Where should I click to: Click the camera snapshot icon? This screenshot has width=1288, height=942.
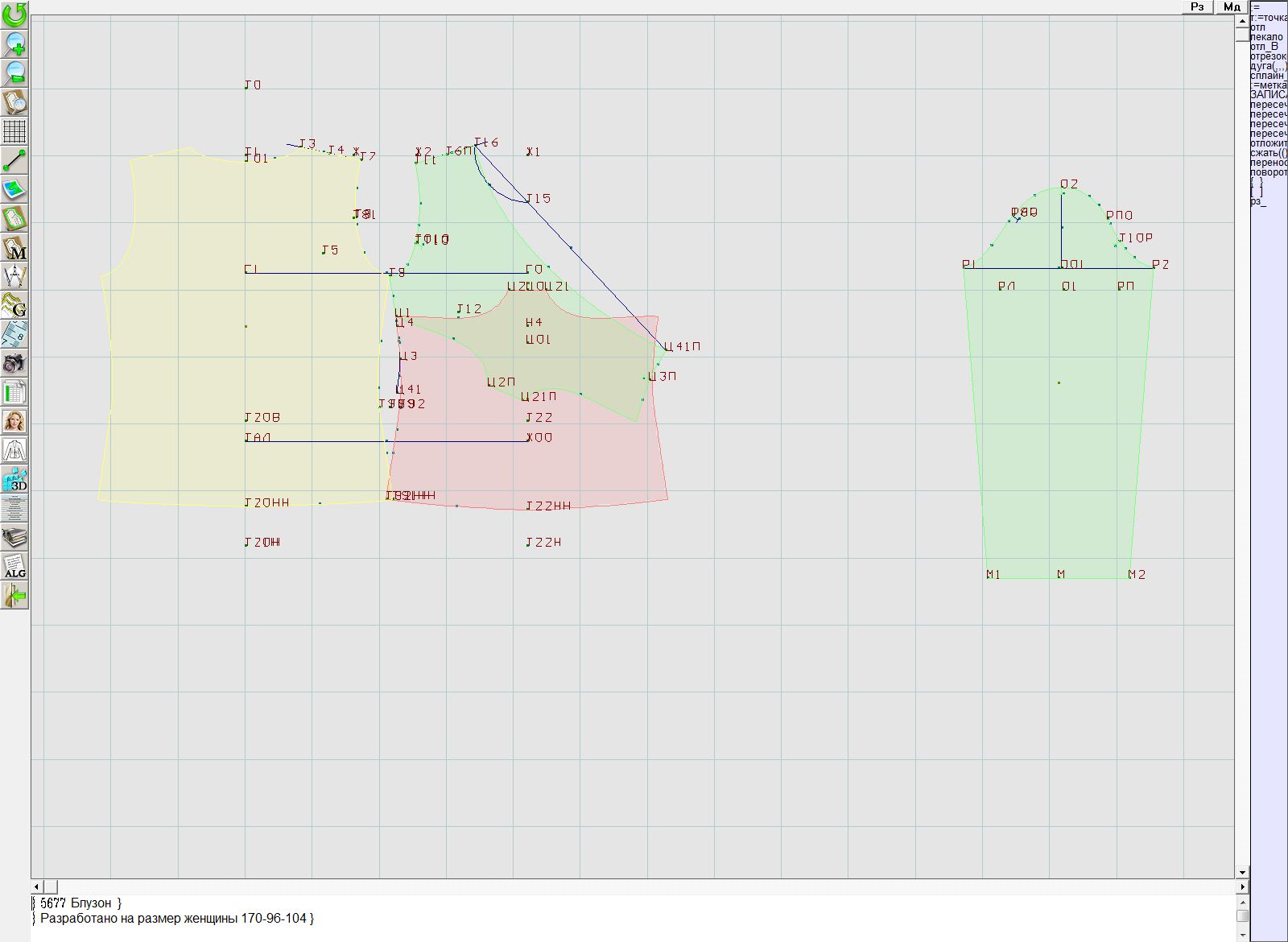[x=14, y=363]
